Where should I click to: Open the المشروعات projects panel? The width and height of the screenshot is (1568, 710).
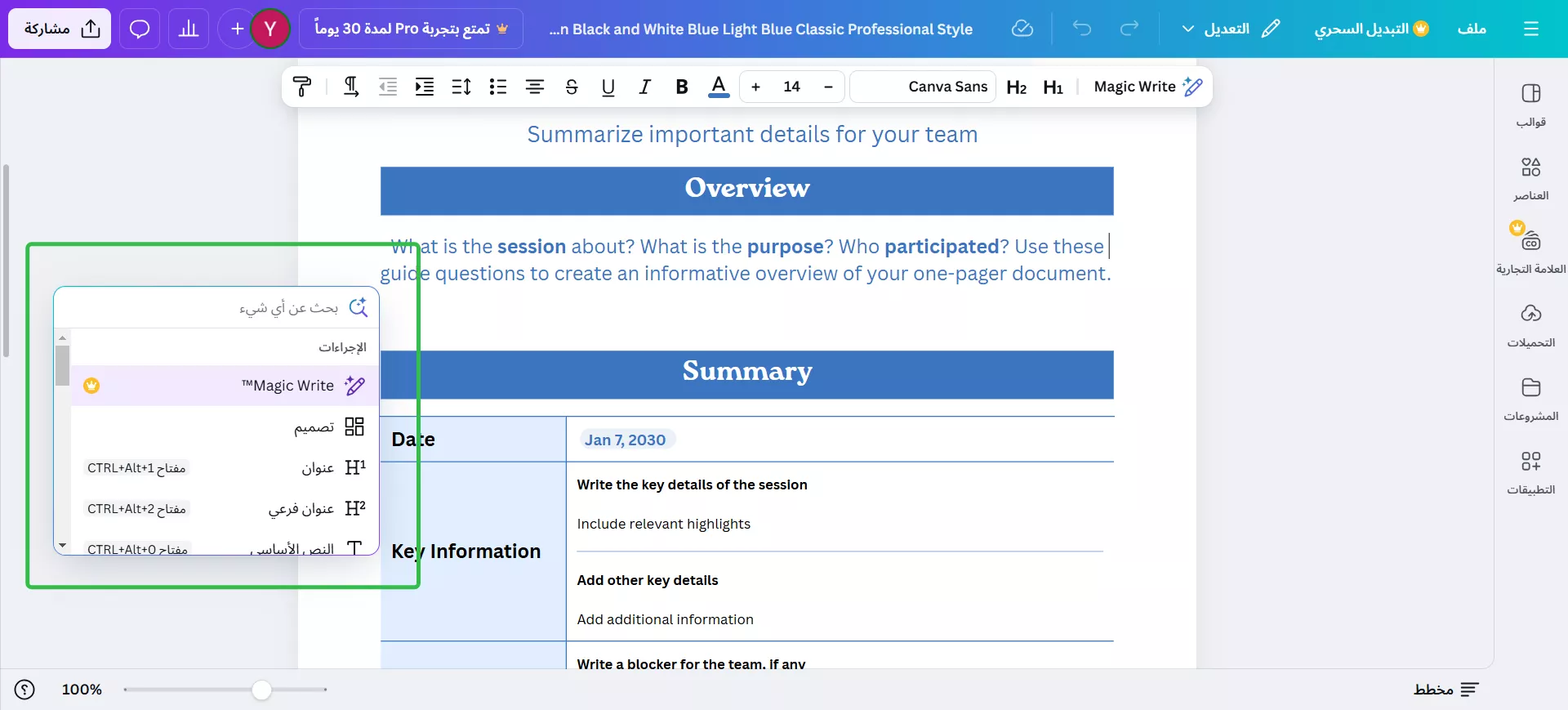point(1531,400)
